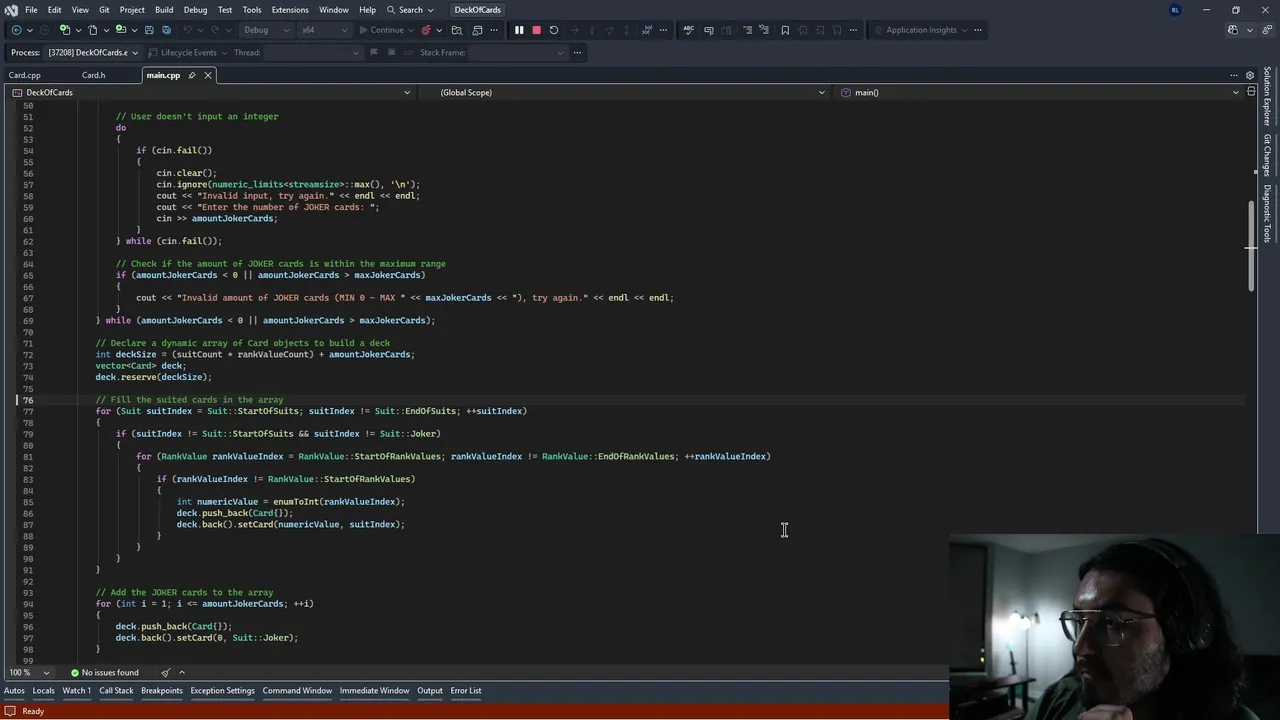This screenshot has height=720, width=1280.
Task: Click the RL account avatar
Action: pos(1175,10)
